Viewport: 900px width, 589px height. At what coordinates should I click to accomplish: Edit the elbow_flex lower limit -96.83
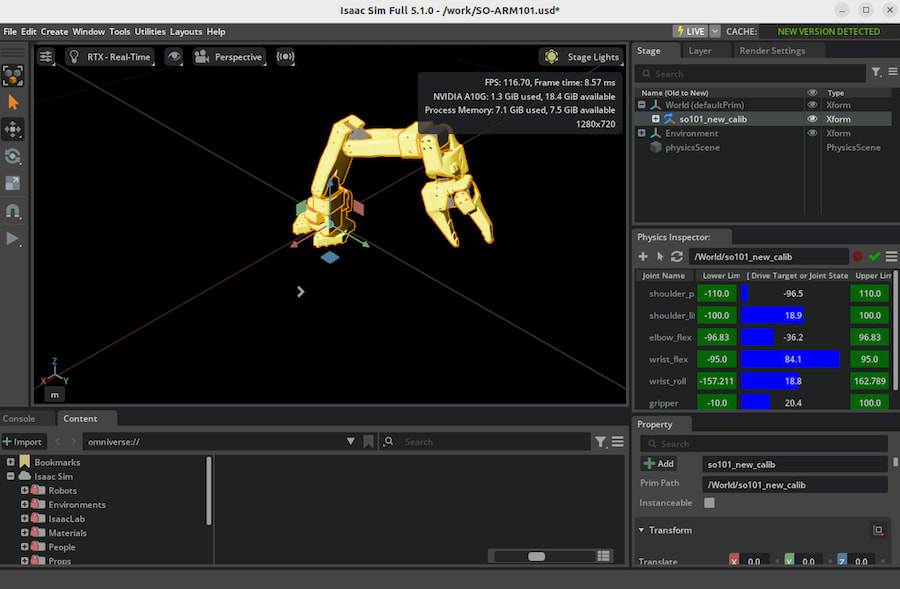[716, 338]
